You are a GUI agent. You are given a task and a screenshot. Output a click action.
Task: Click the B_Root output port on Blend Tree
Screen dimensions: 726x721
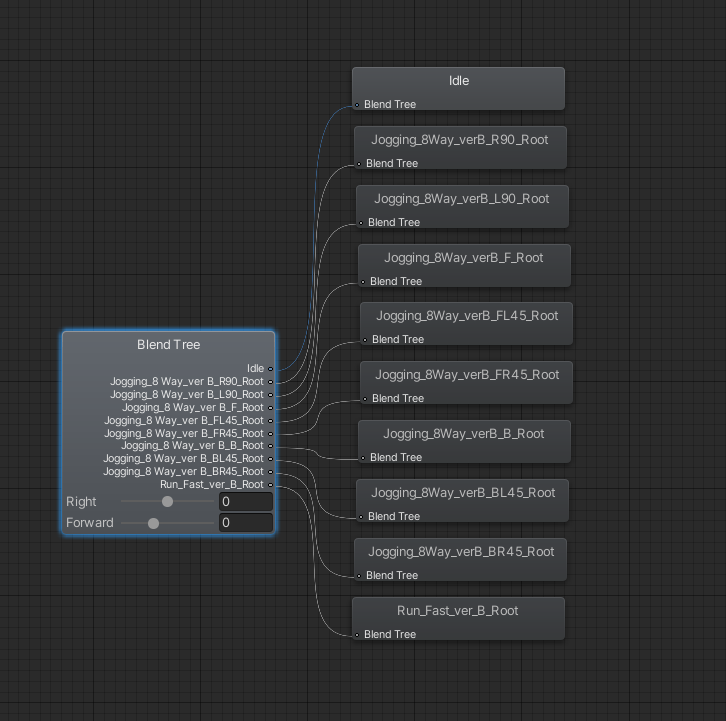point(270,446)
